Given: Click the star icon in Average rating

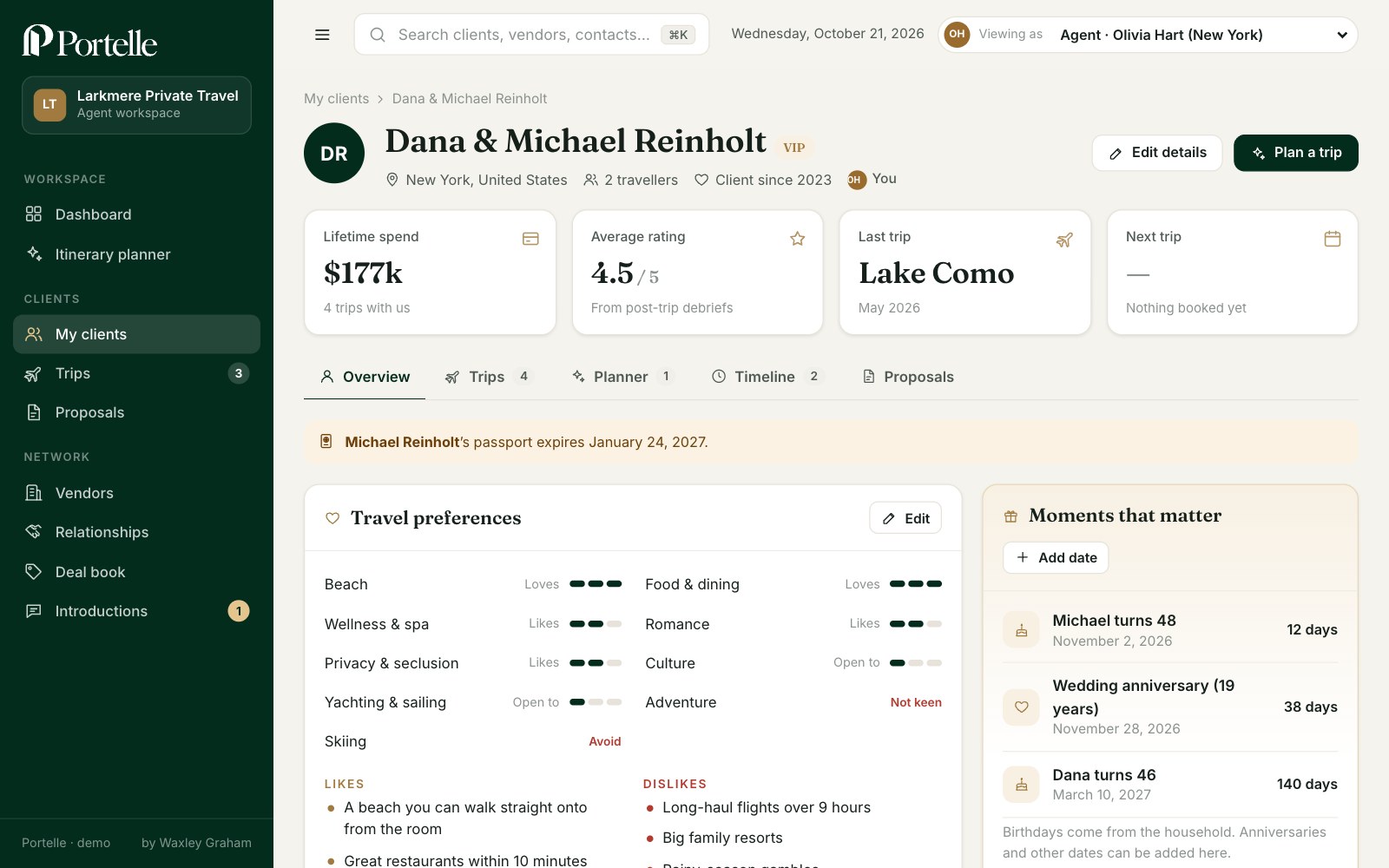Looking at the screenshot, I should pos(797,239).
